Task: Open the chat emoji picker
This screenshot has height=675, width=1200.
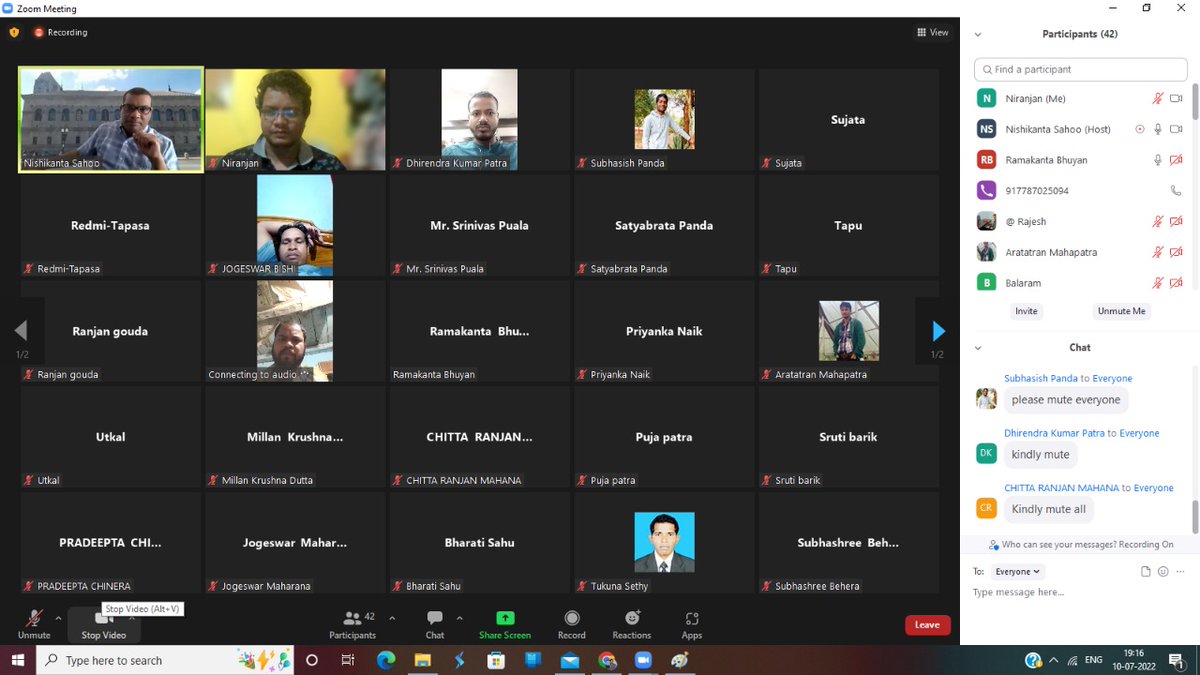Action: tap(1163, 572)
